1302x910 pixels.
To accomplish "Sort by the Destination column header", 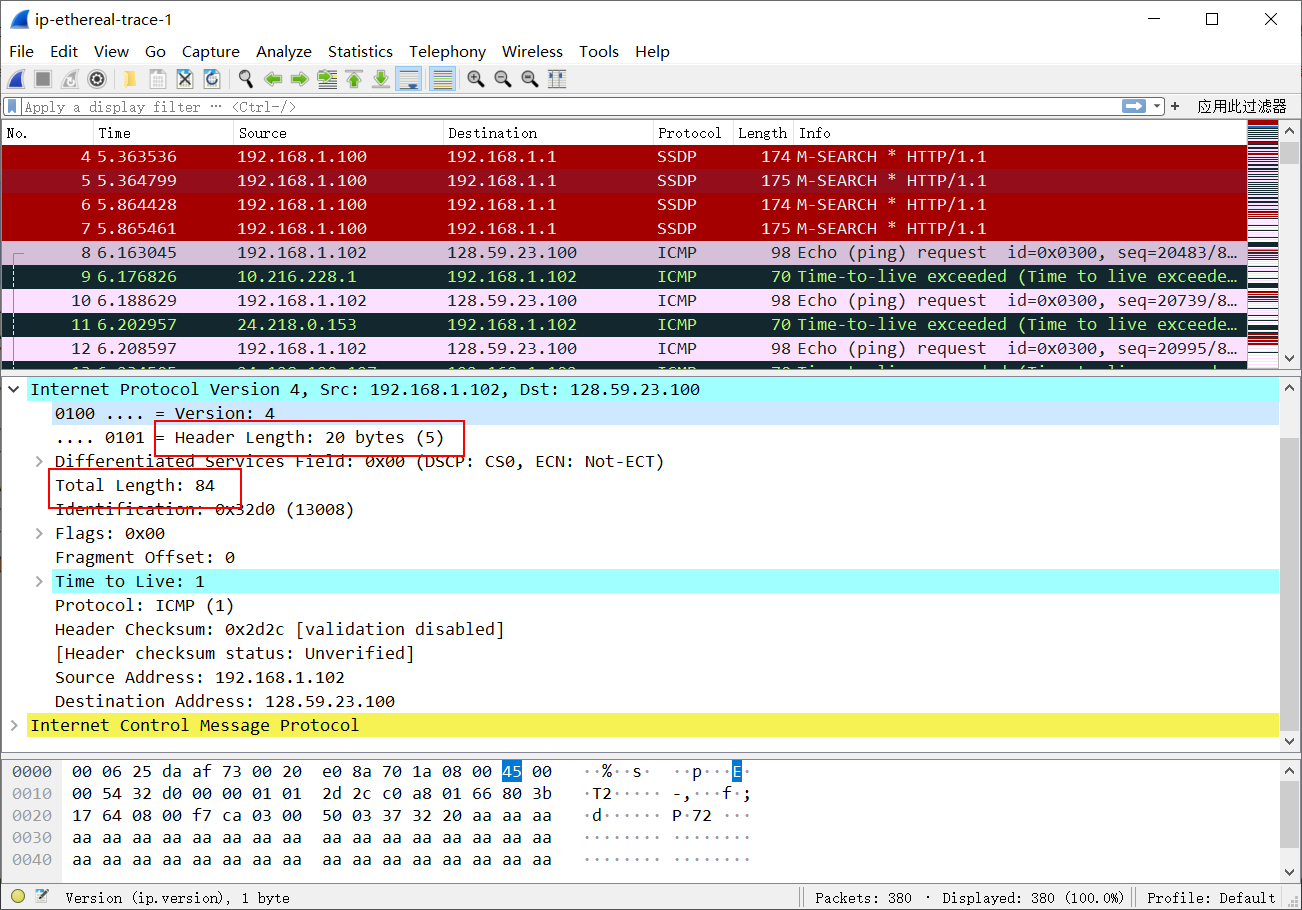I will click(548, 133).
